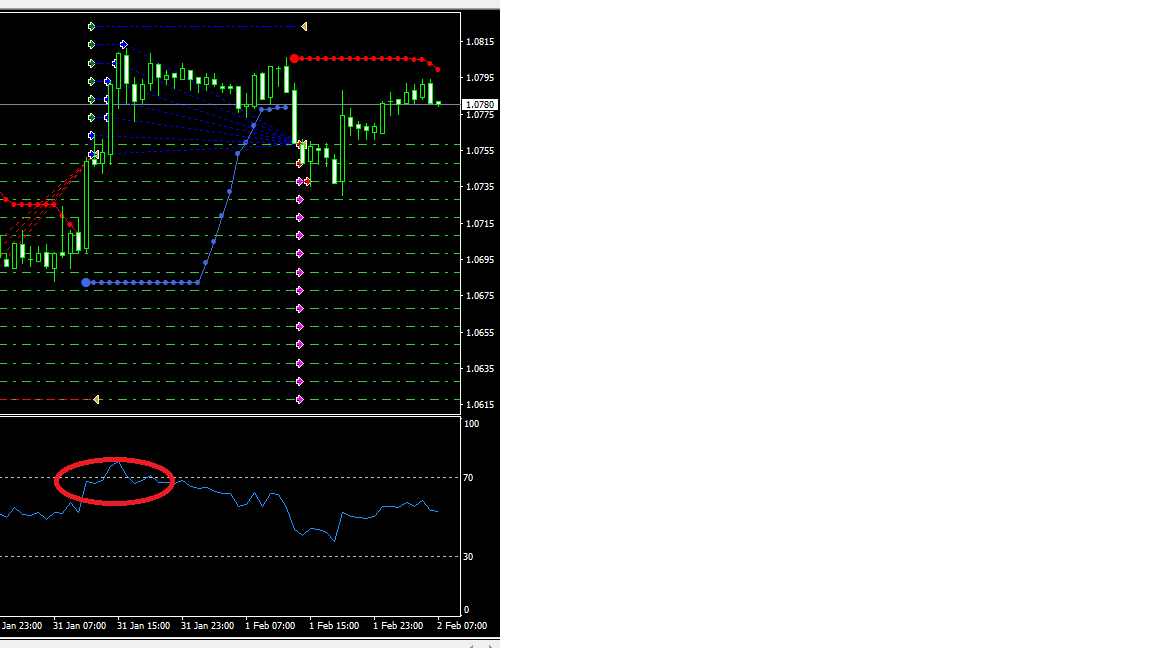Select the yellow triangle ending the top blue dashed line
Viewport: 1152px width, 648px height.
[303, 26]
